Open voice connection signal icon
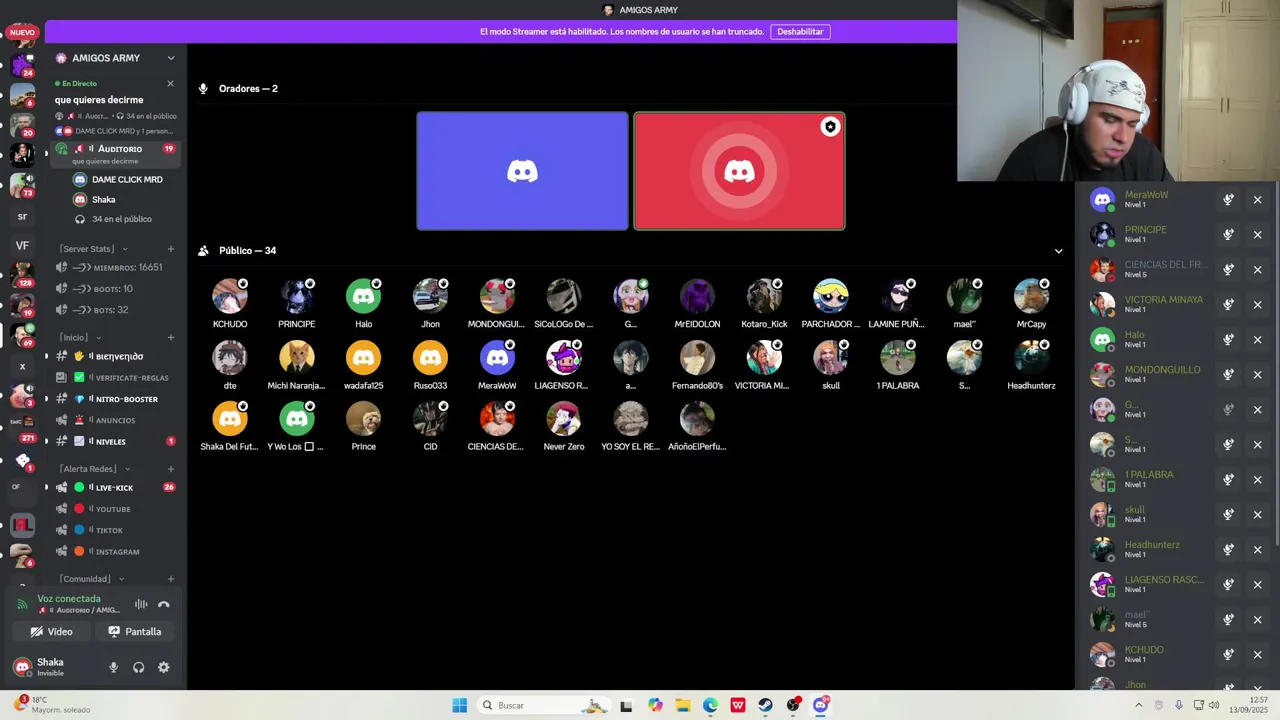 (x=23, y=604)
